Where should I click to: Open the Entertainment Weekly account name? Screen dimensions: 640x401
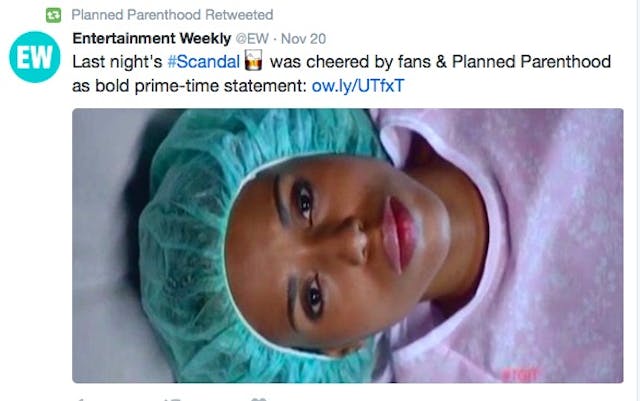(x=151, y=39)
